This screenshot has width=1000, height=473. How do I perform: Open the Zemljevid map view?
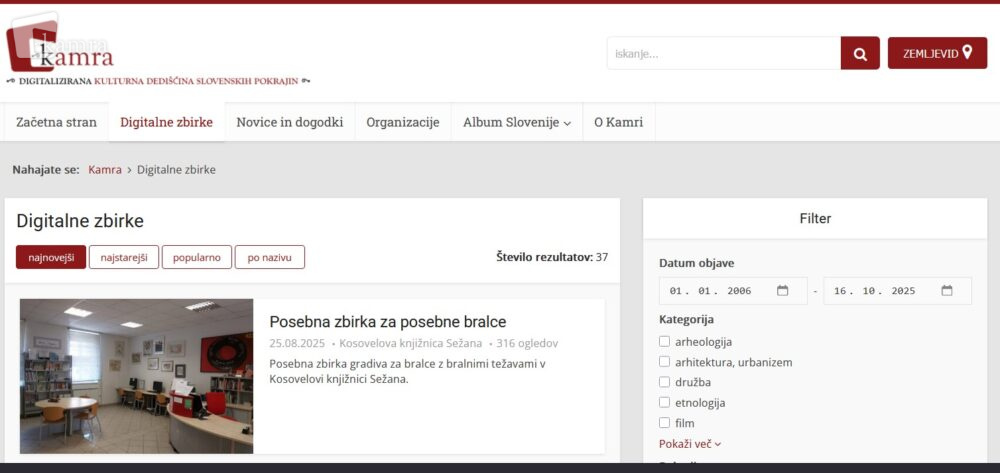[937, 53]
